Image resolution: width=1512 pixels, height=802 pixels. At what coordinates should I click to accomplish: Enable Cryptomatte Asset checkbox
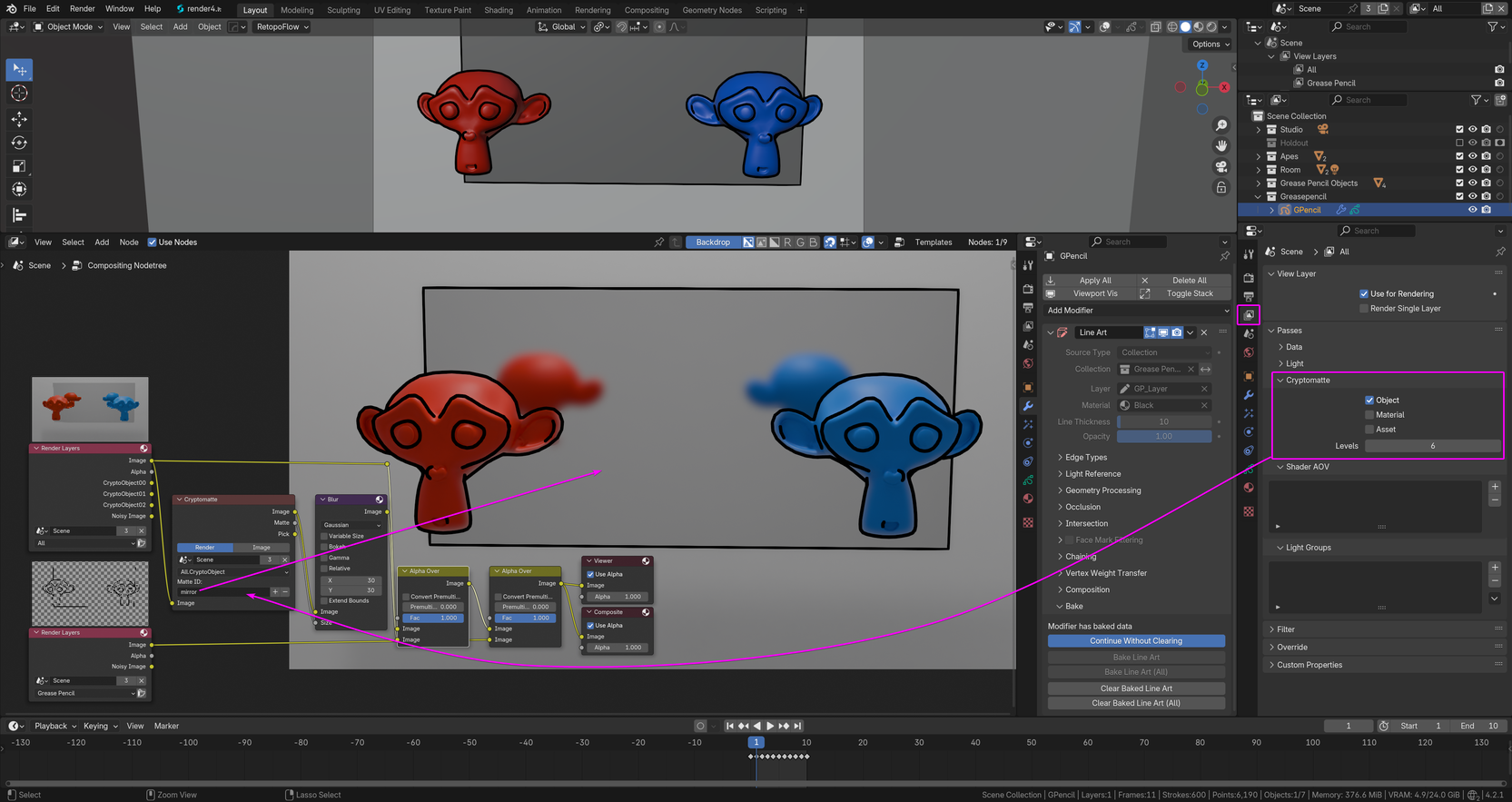pos(1369,430)
